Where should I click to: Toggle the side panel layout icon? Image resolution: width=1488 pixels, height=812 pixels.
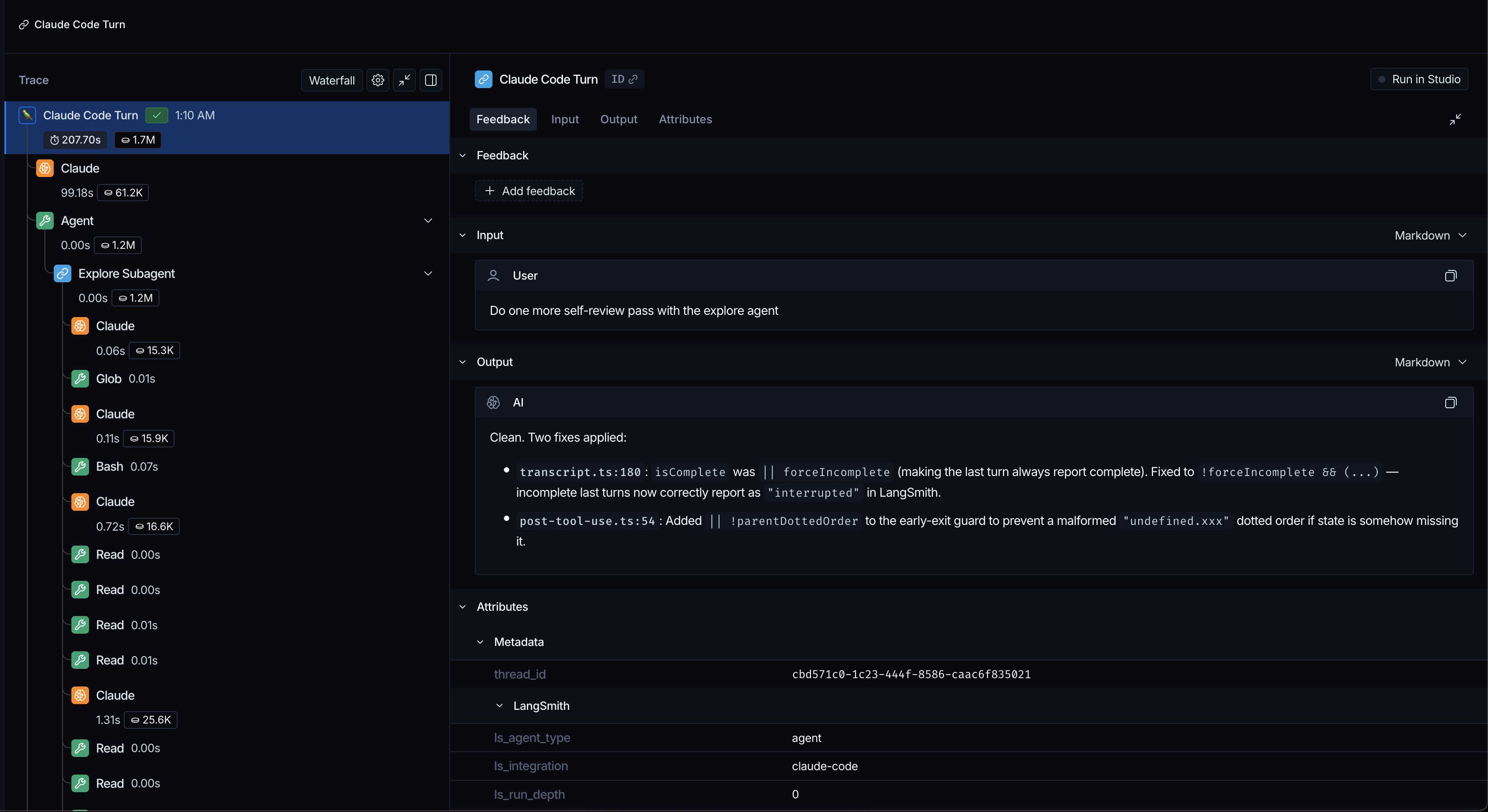coord(430,80)
